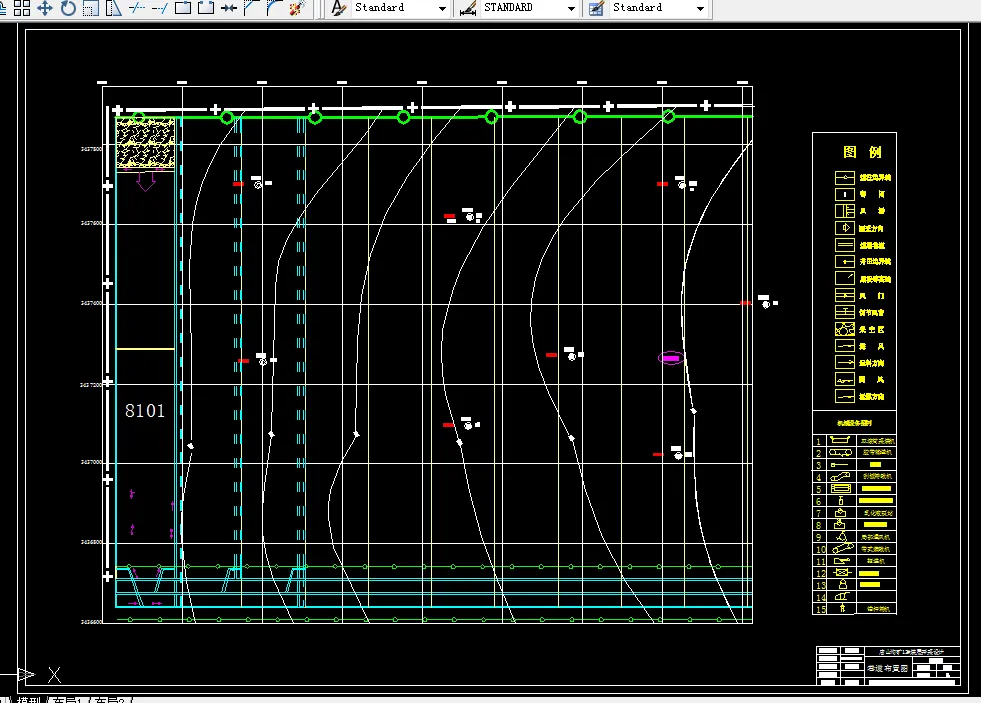This screenshot has width=981, height=703.
Task: Open the dimension style STANDARD dropdown
Action: click(571, 8)
